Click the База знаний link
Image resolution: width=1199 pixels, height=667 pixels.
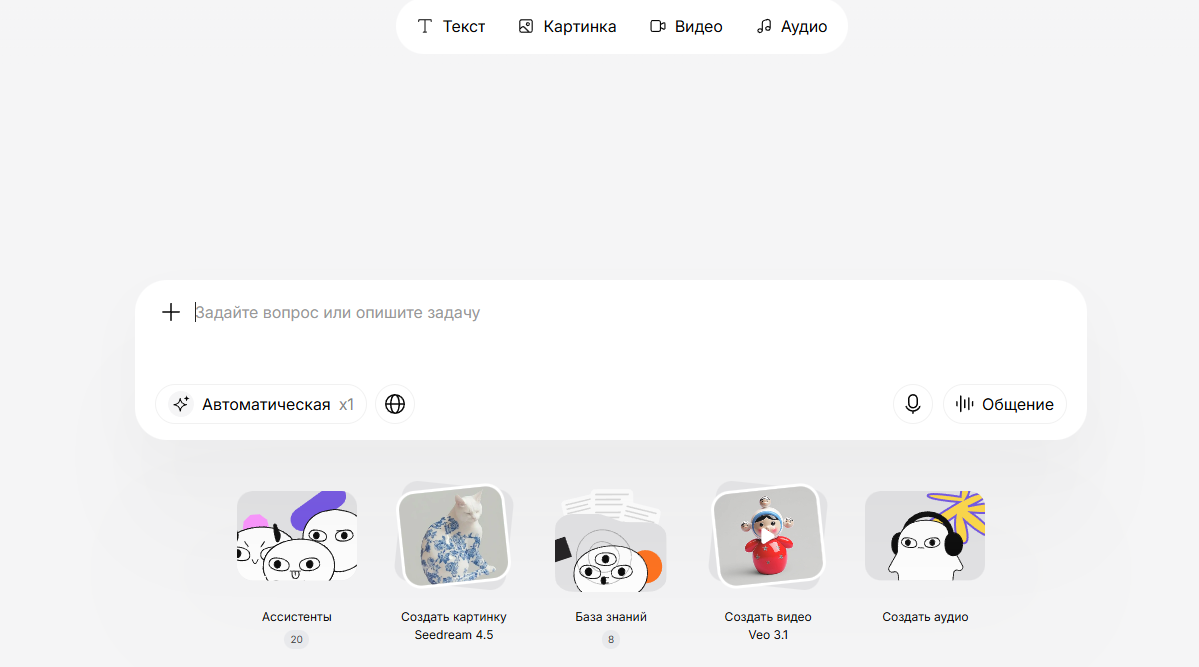(611, 617)
